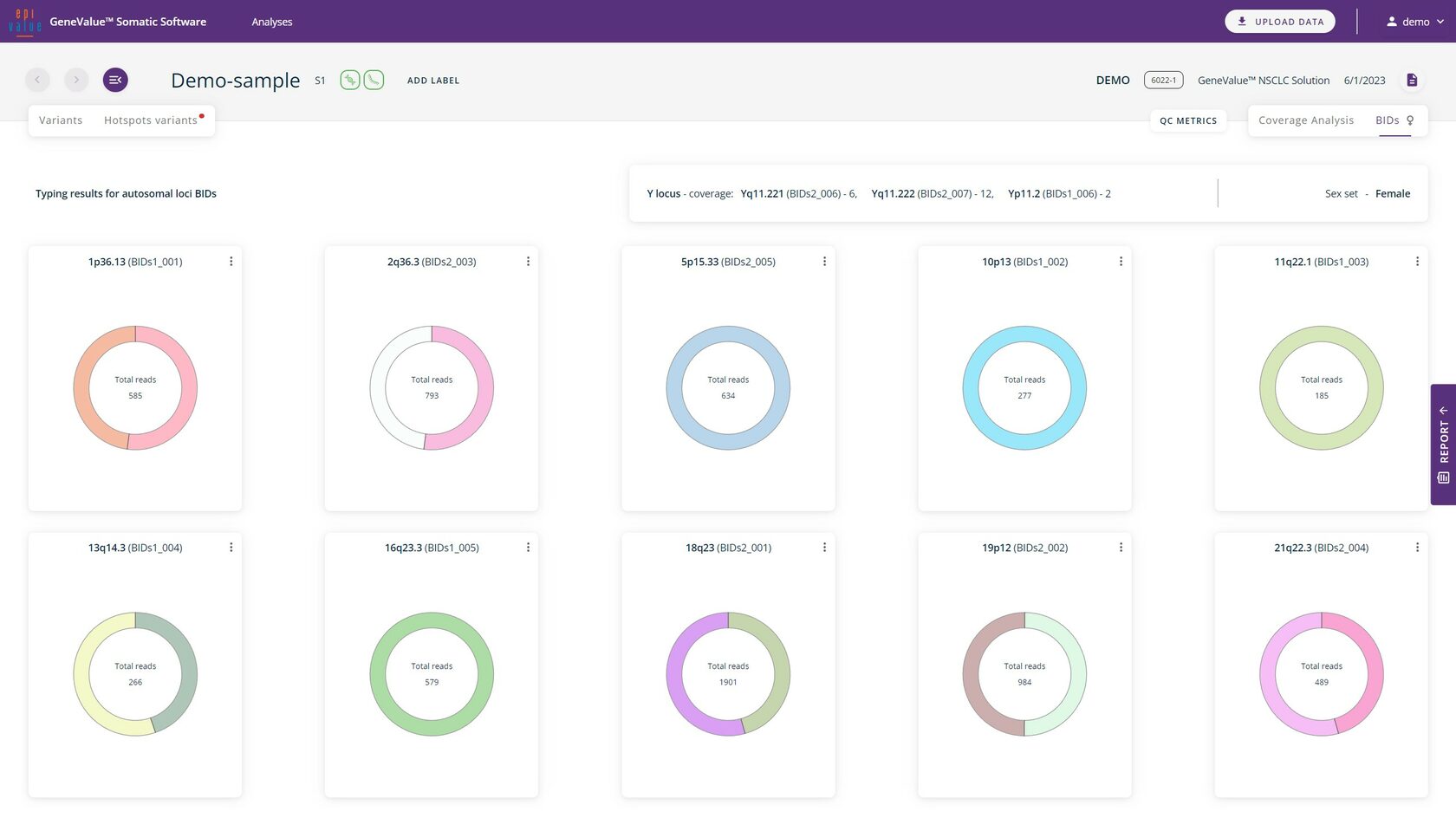Open the purple document icon by date
The image size is (1456, 818).
1412,80
